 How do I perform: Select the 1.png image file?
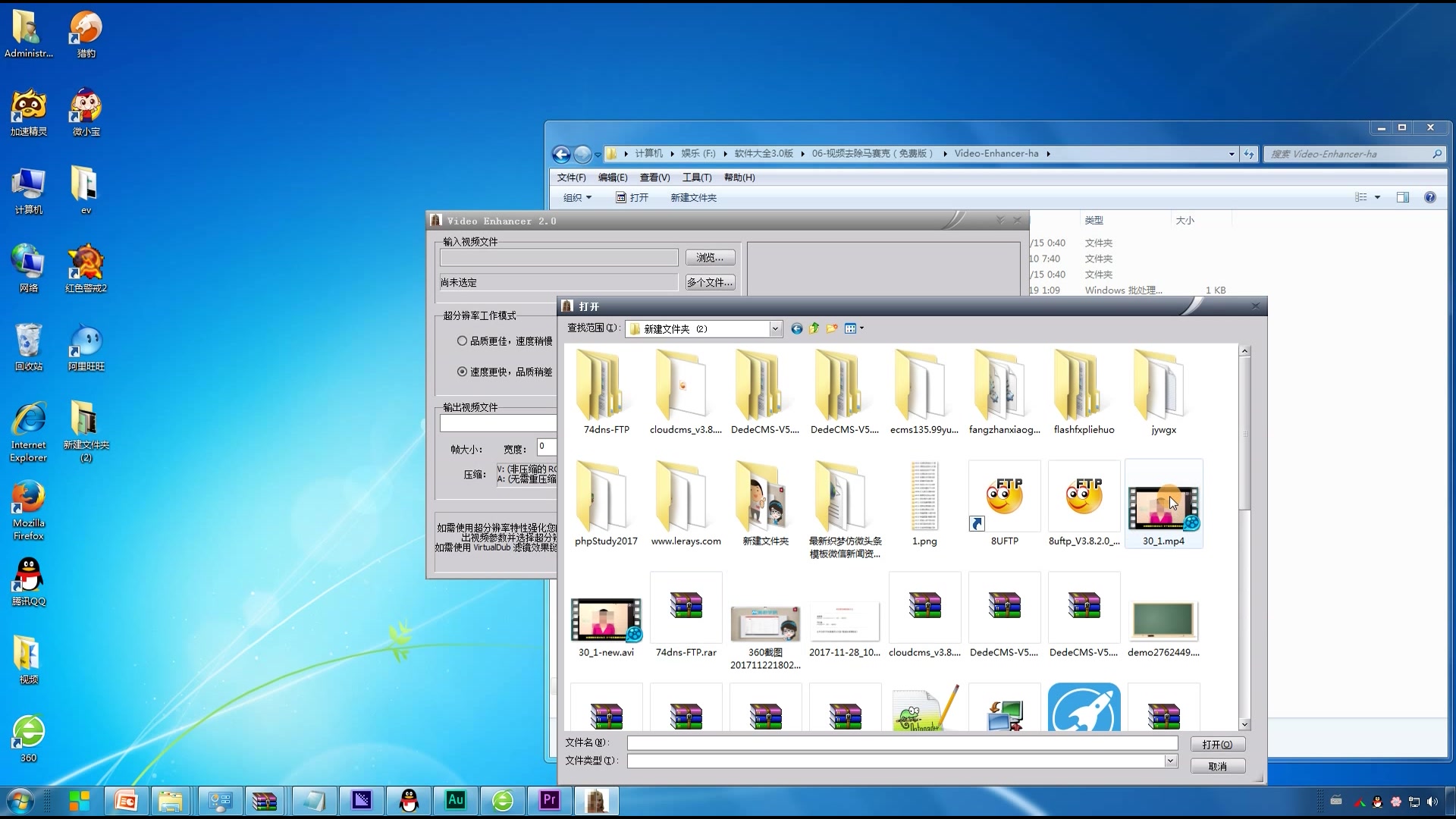924,504
